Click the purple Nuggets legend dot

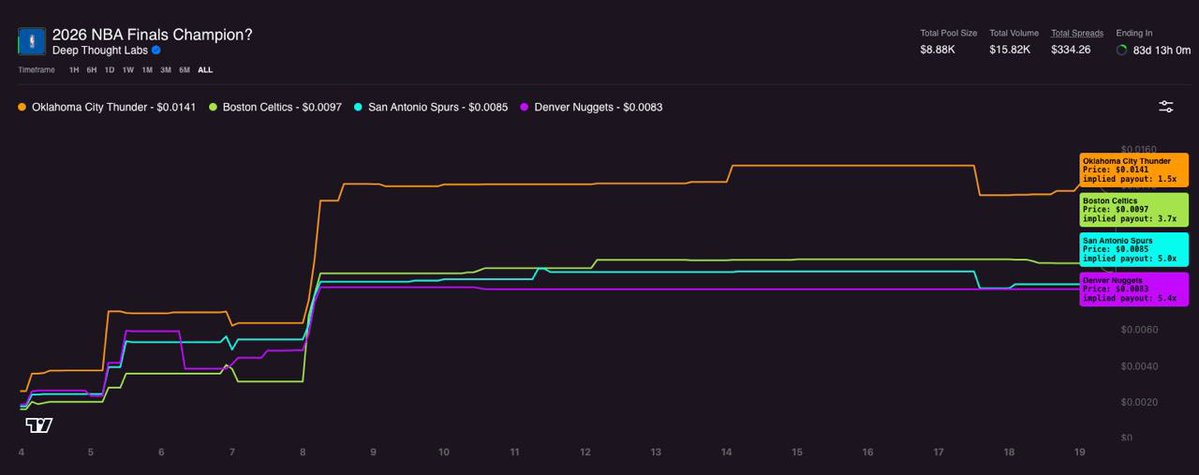pyautogui.click(x=525, y=107)
